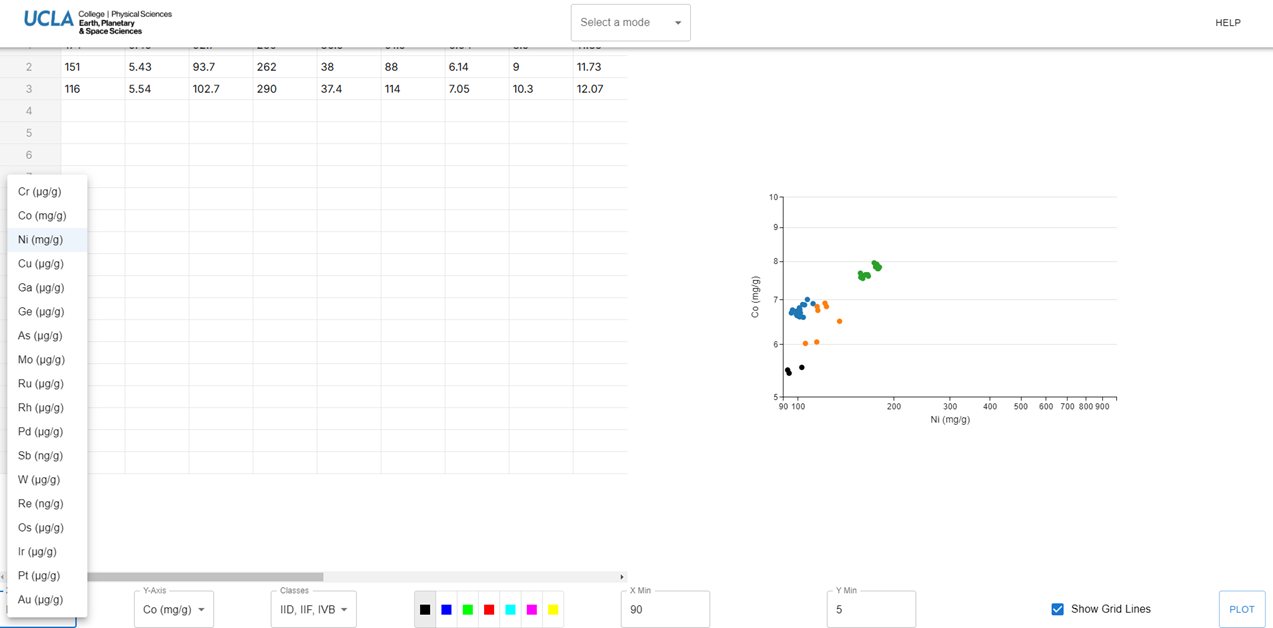Pick the yellow color swatch
Viewport: 1273px width, 628px height.
point(553,610)
